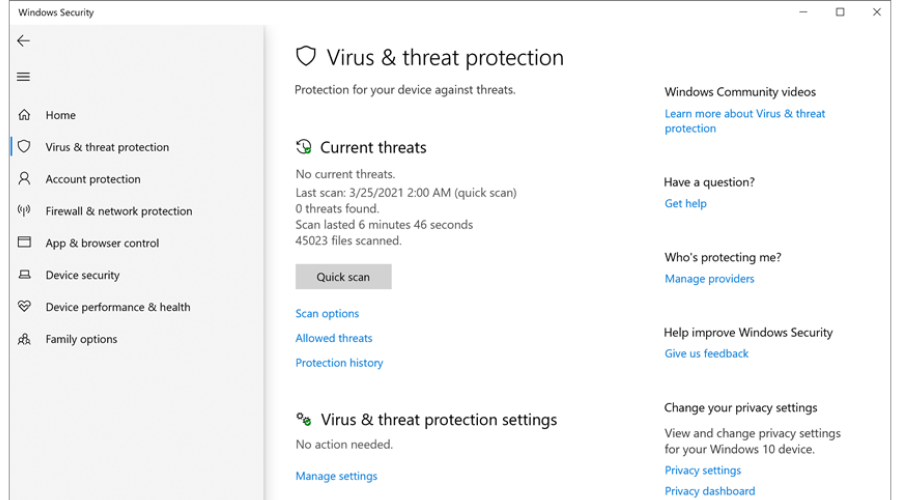Screen dimensions: 900x500
Task: Start a Quick scan
Action: pos(343,277)
